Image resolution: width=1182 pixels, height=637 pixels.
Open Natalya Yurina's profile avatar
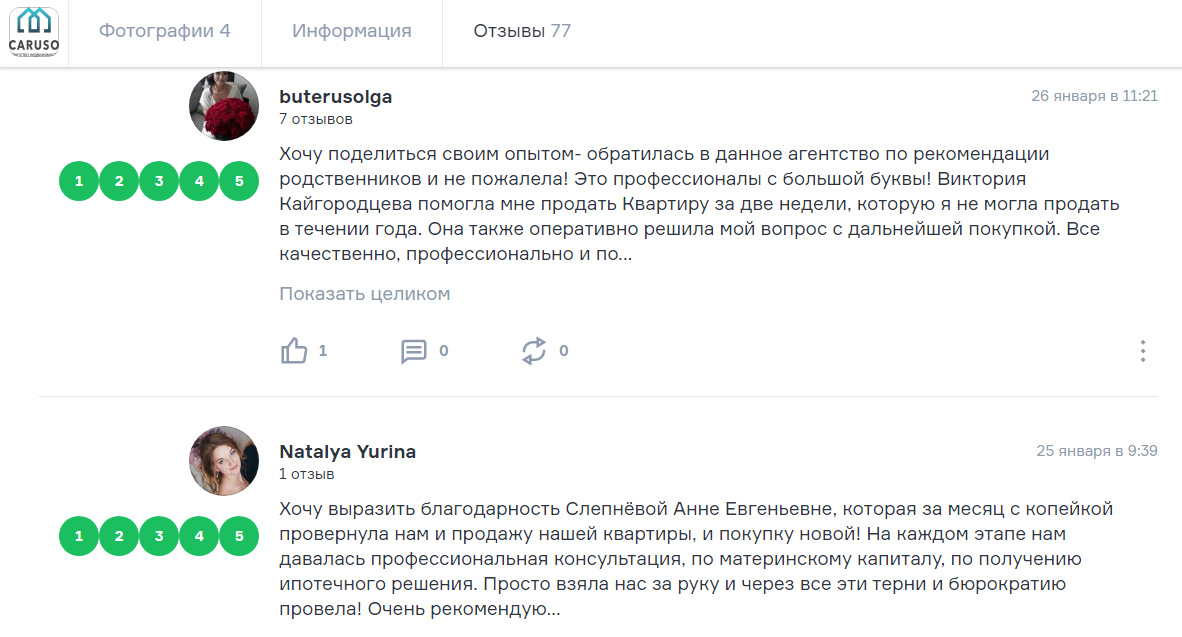tap(224, 460)
